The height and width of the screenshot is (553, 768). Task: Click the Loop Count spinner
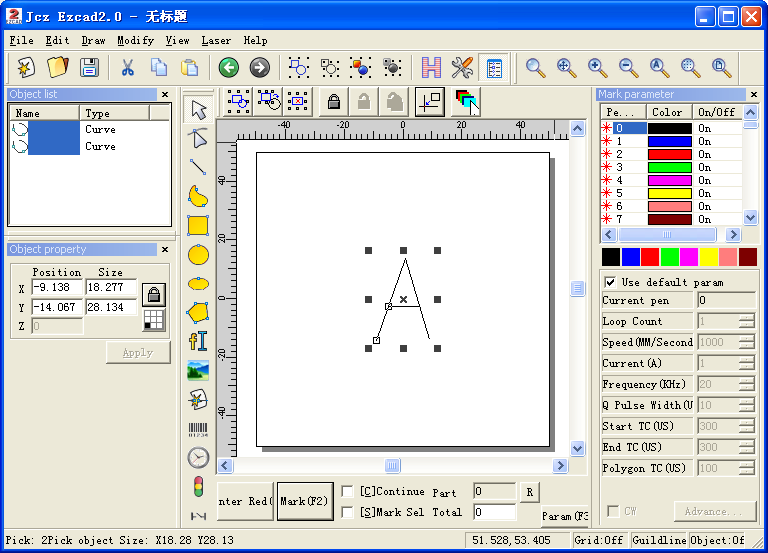(x=747, y=321)
